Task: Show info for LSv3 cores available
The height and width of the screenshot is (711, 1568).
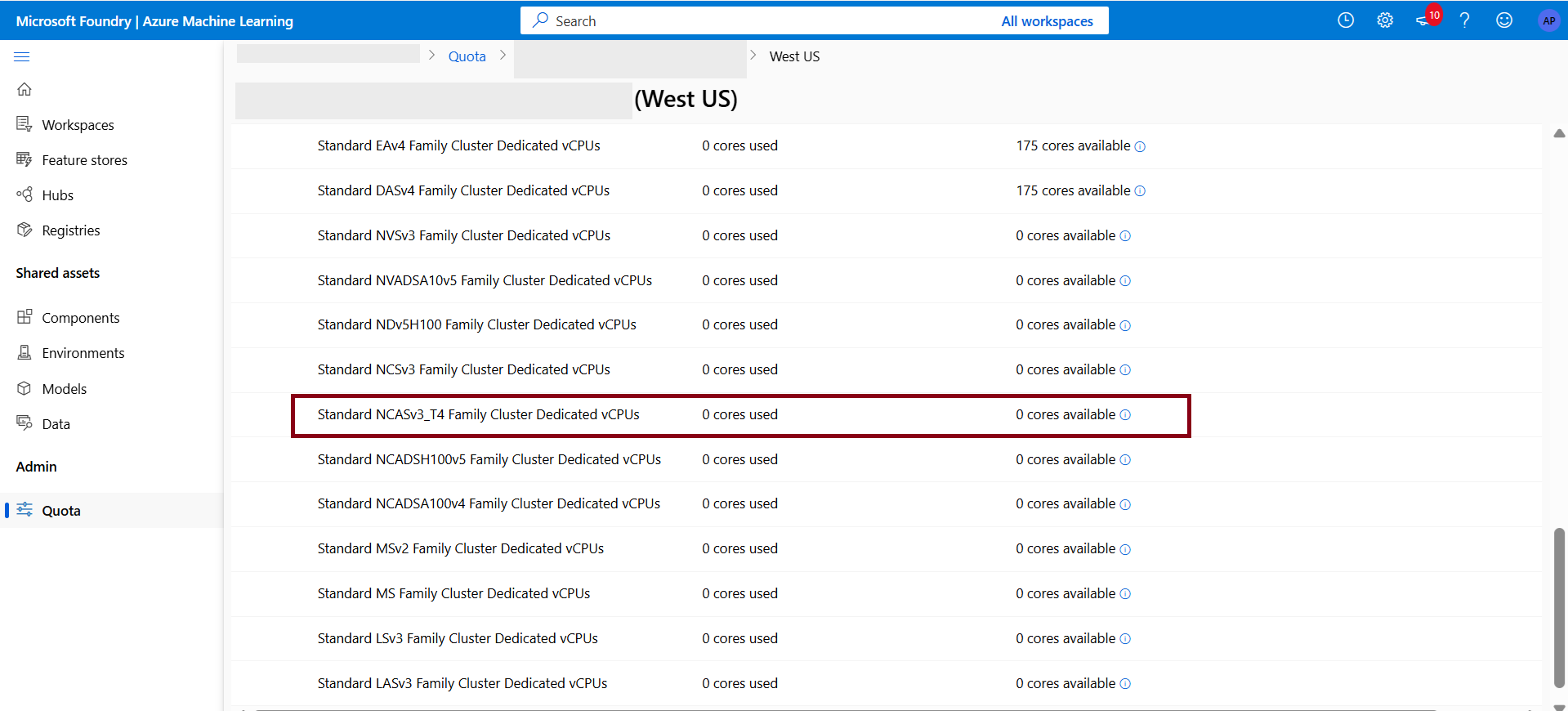Action: (x=1125, y=639)
